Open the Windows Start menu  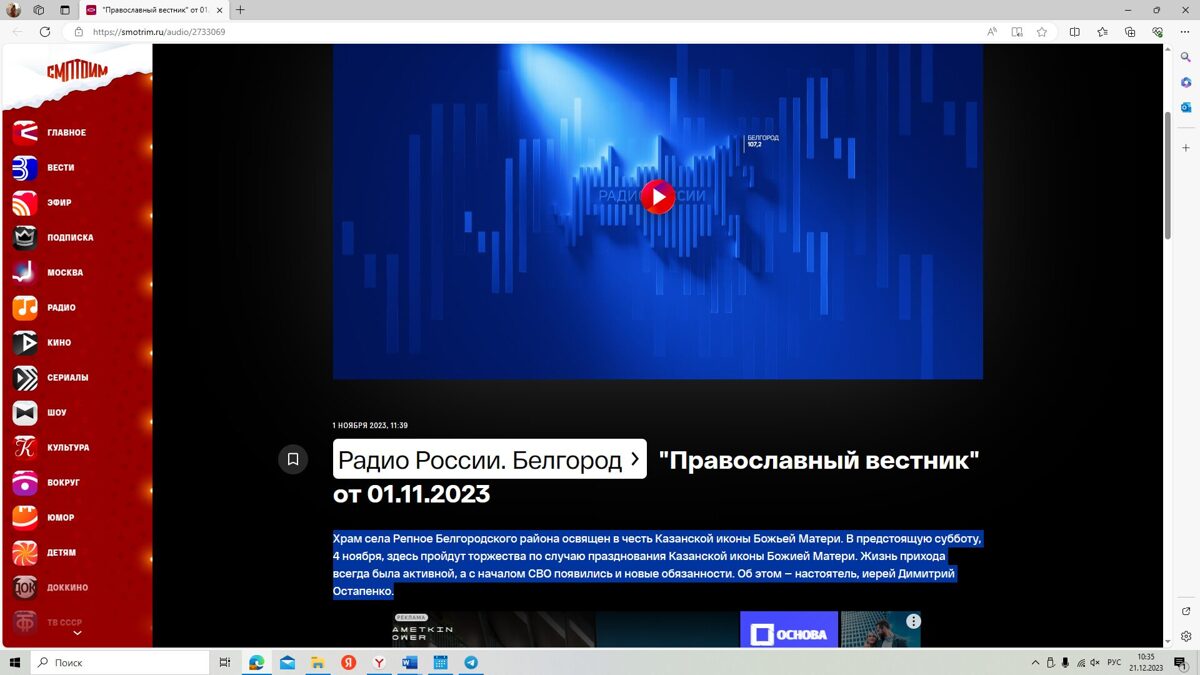point(15,663)
